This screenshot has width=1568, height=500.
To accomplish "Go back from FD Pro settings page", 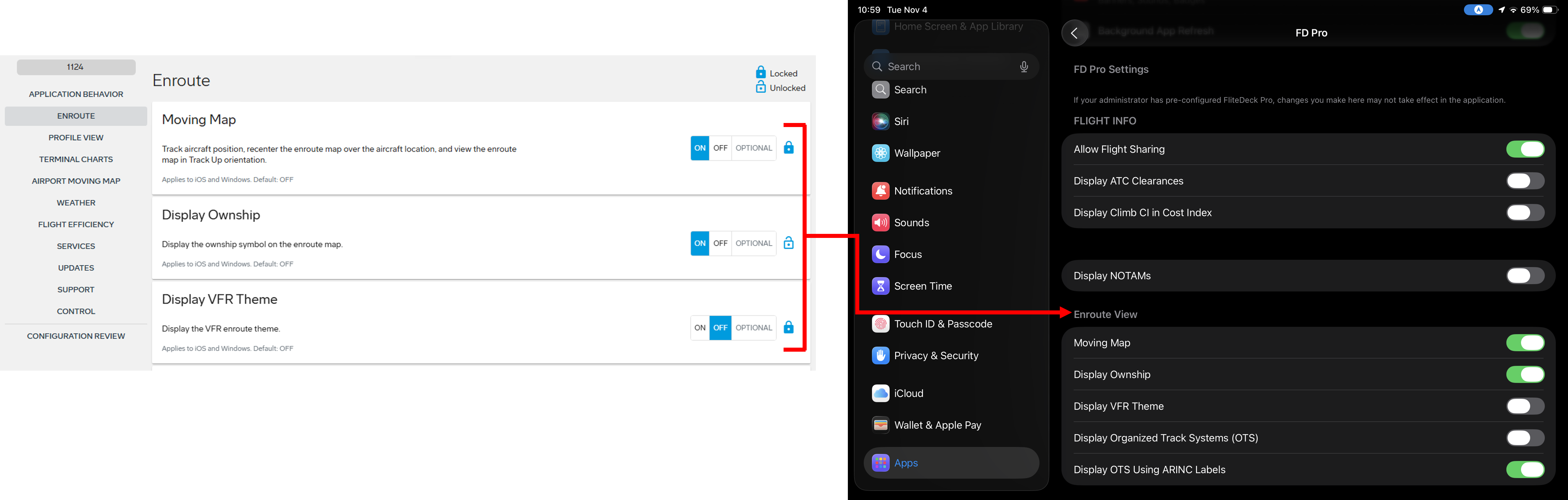I will tap(1075, 32).
